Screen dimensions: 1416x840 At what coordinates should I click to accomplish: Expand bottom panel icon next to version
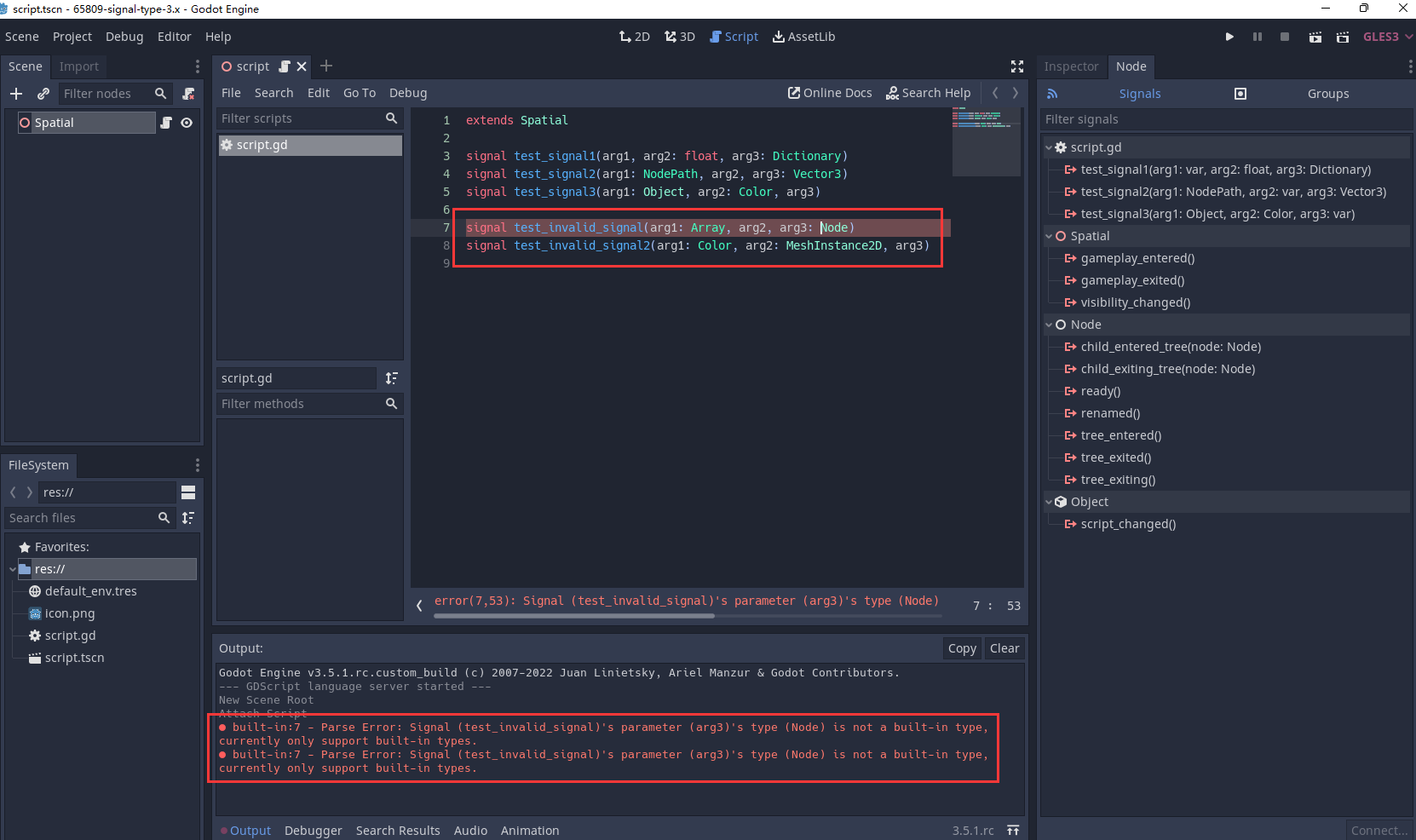1013,831
